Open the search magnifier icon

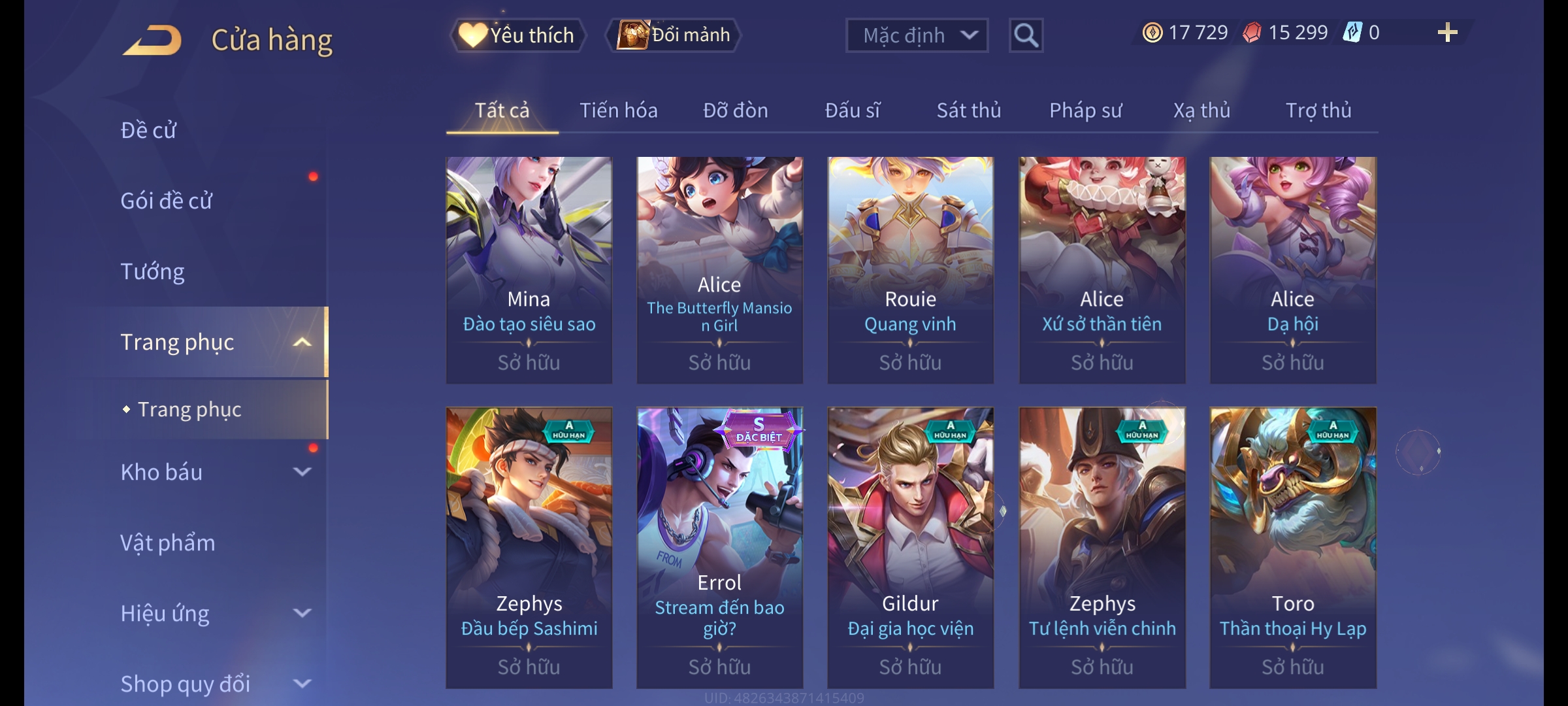pos(1026,35)
